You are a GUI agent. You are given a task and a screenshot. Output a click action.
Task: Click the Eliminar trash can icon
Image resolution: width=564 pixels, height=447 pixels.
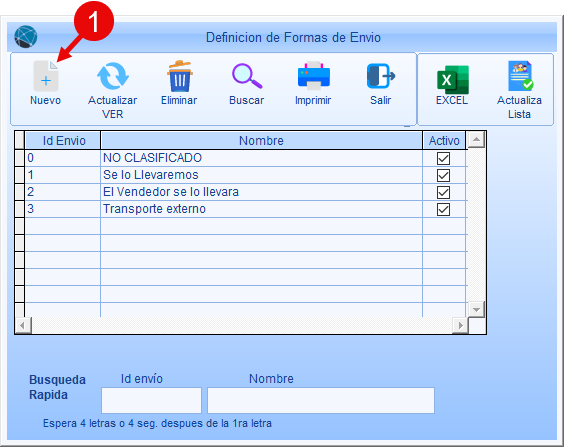tap(179, 76)
